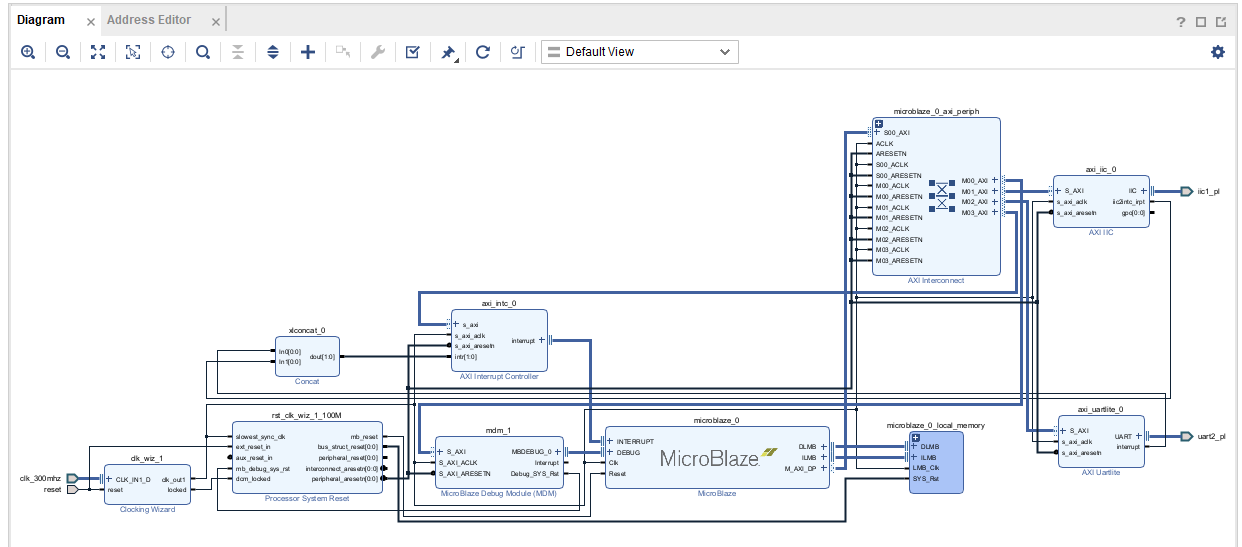Click the Debug_SYS_Rst pin on mdm_1
Image resolution: width=1242 pixels, height=547 pixels.
coord(535,473)
